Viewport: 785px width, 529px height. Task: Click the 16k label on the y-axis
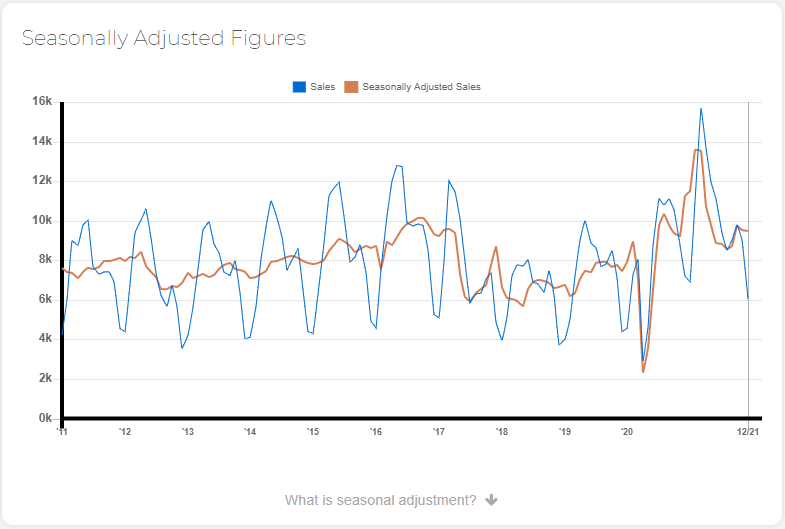[x=42, y=102]
